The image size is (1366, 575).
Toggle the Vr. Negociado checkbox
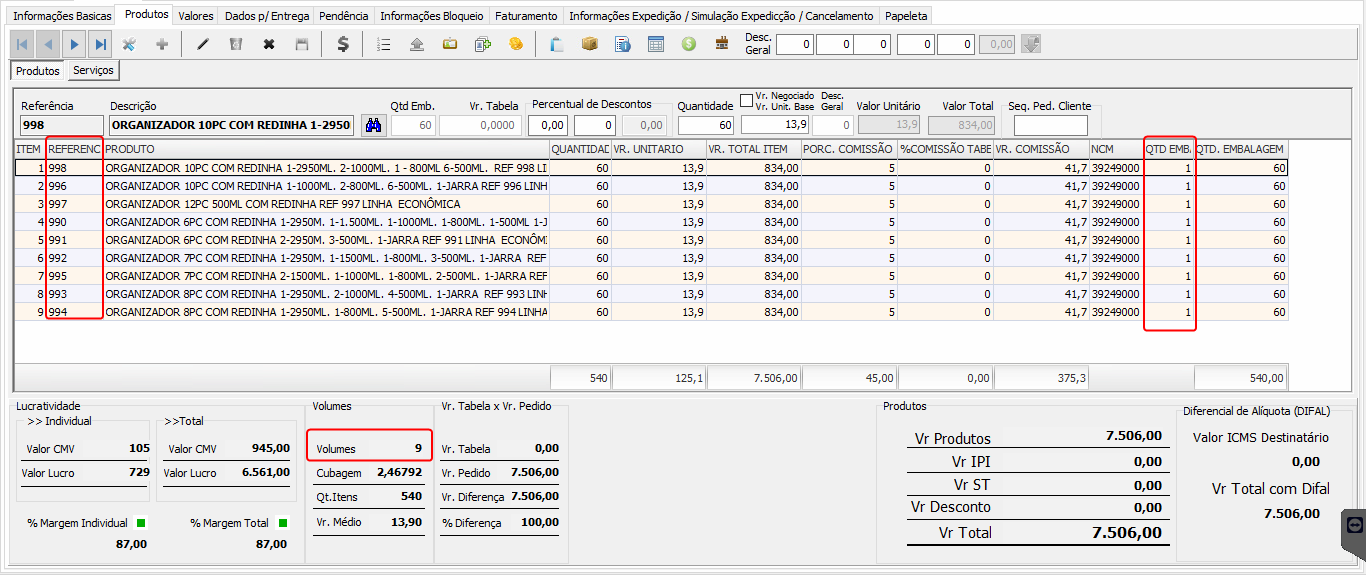tap(746, 100)
